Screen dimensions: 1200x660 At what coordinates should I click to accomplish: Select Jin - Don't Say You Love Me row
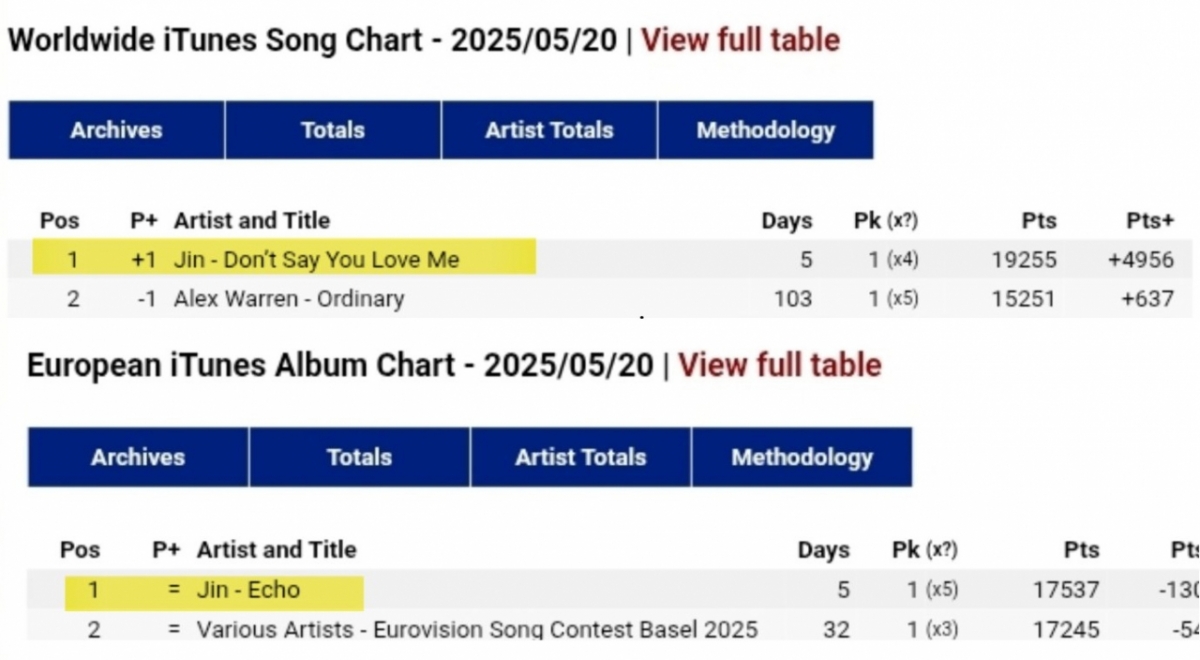[316, 260]
